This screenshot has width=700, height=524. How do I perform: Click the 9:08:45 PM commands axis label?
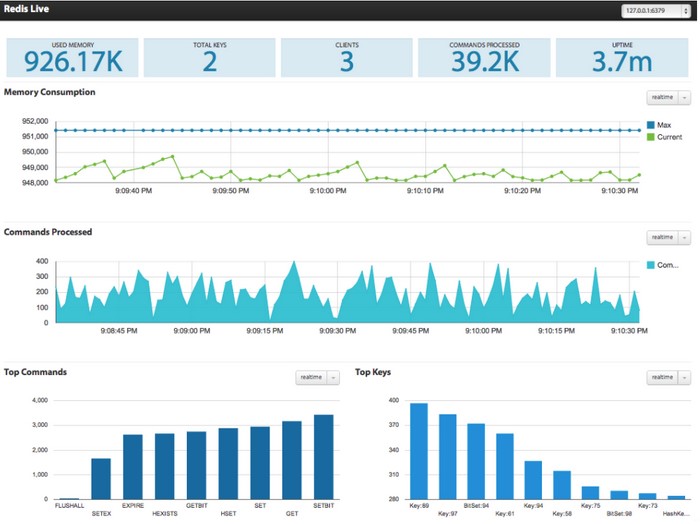(119, 331)
